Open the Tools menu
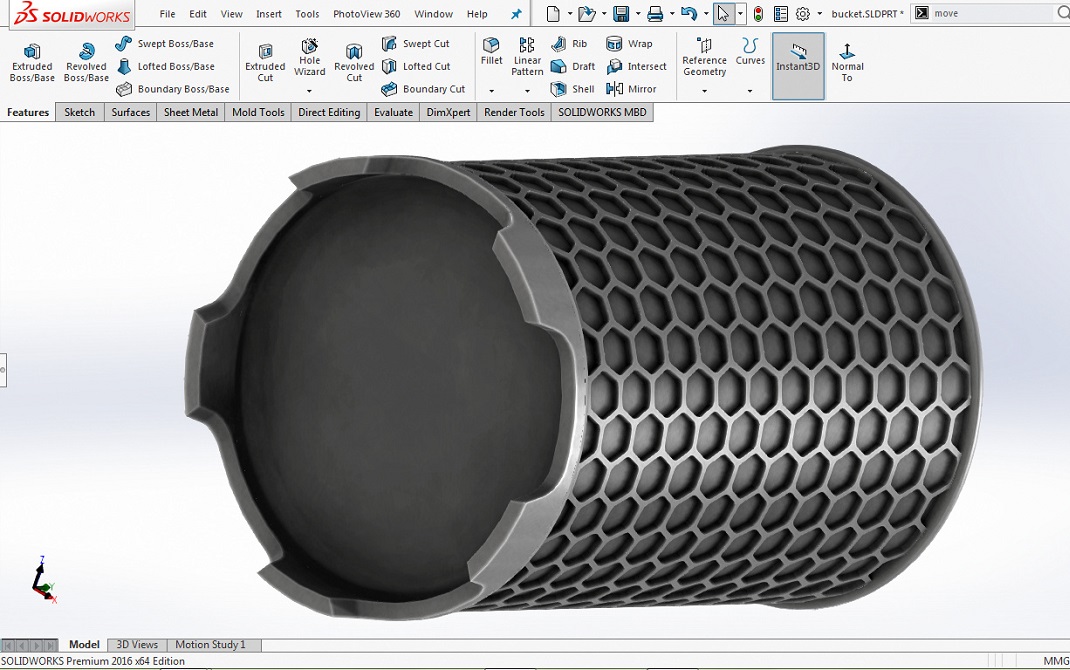This screenshot has height=670, width=1070. coord(307,14)
